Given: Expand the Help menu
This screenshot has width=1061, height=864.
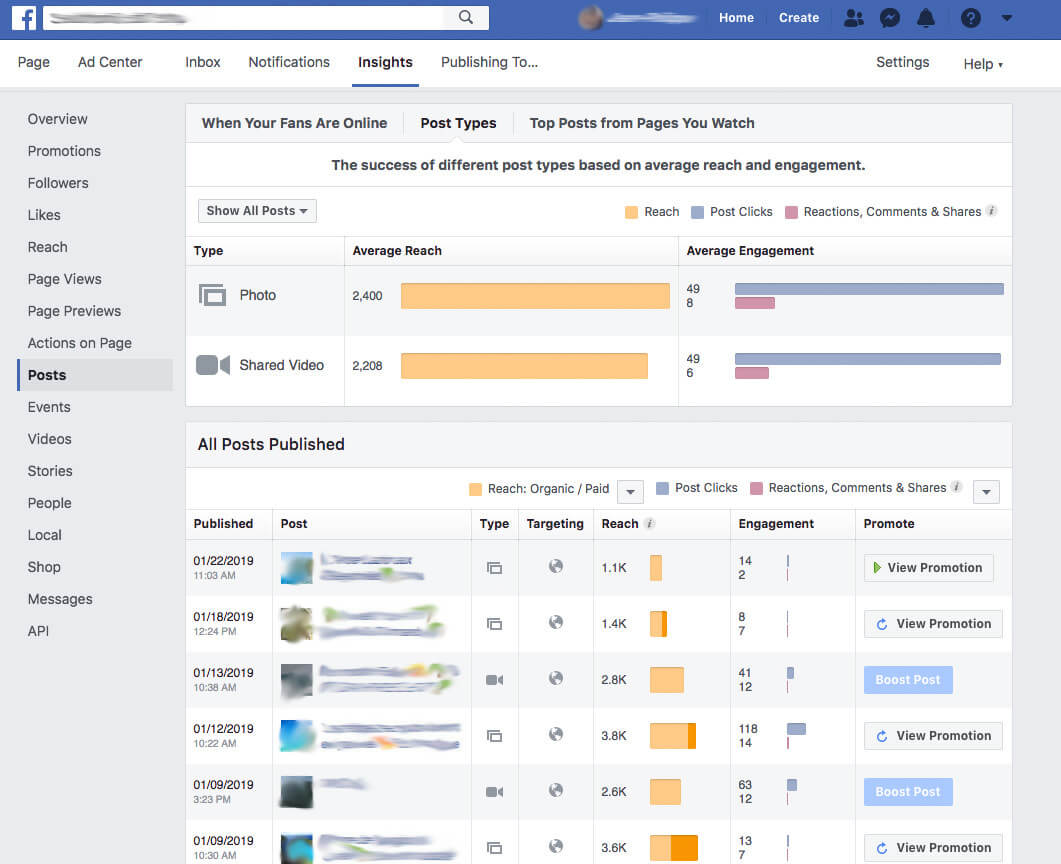Looking at the screenshot, I should [983, 64].
